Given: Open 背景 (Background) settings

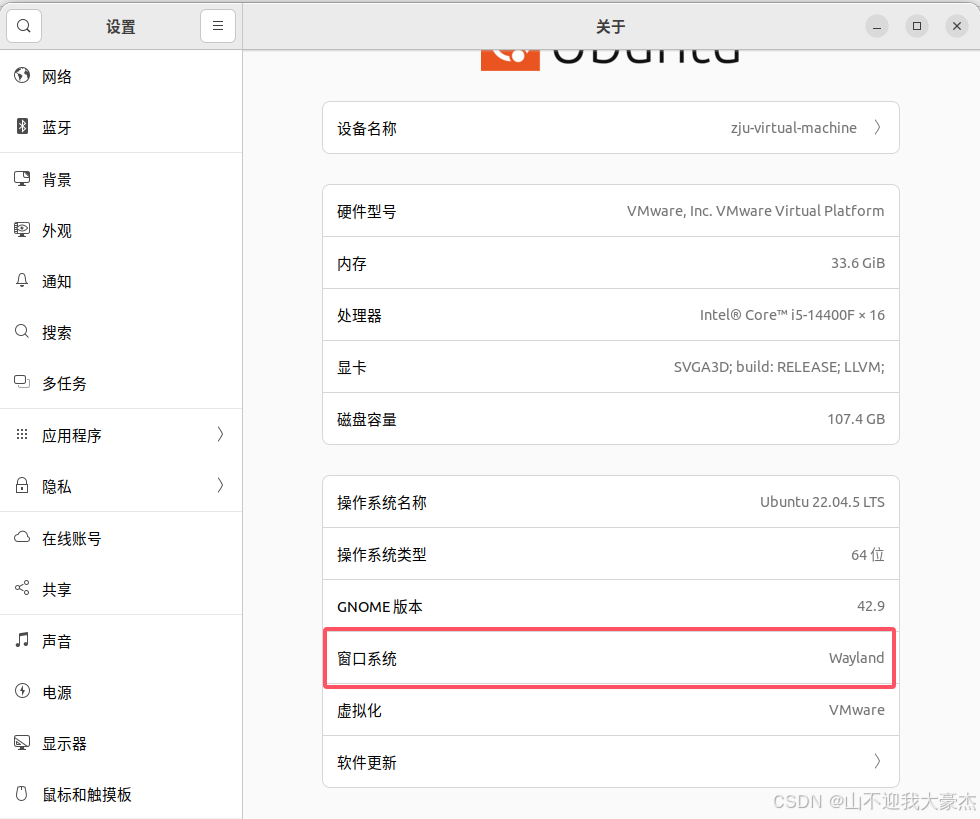Looking at the screenshot, I should [x=57, y=179].
